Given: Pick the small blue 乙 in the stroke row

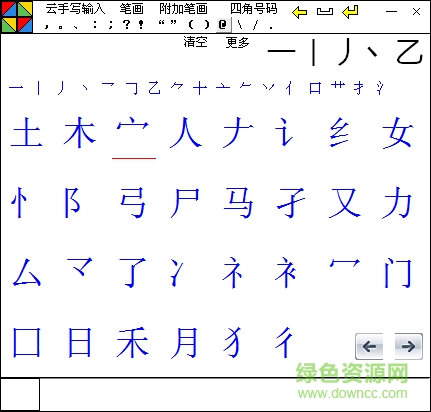Looking at the screenshot, I should tap(154, 88).
